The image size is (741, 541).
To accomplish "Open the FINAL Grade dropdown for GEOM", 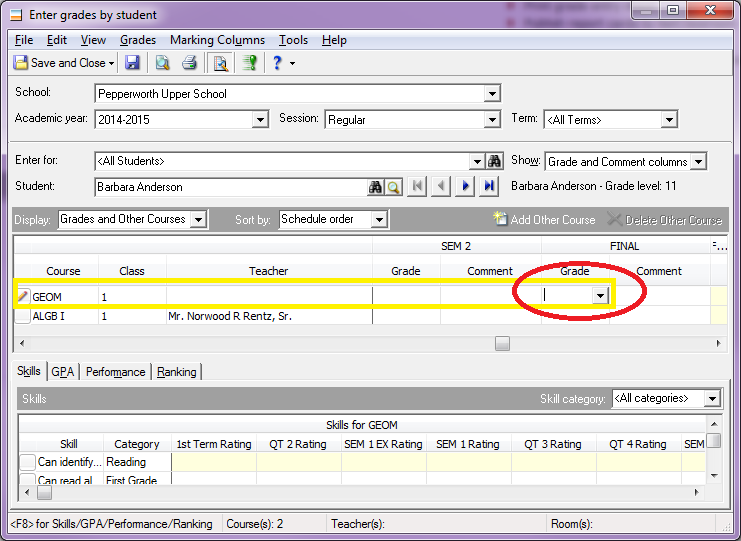I will point(600,296).
